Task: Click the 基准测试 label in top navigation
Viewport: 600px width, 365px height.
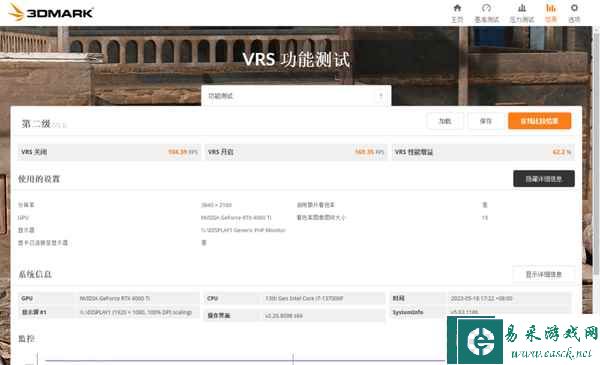Action: click(487, 20)
